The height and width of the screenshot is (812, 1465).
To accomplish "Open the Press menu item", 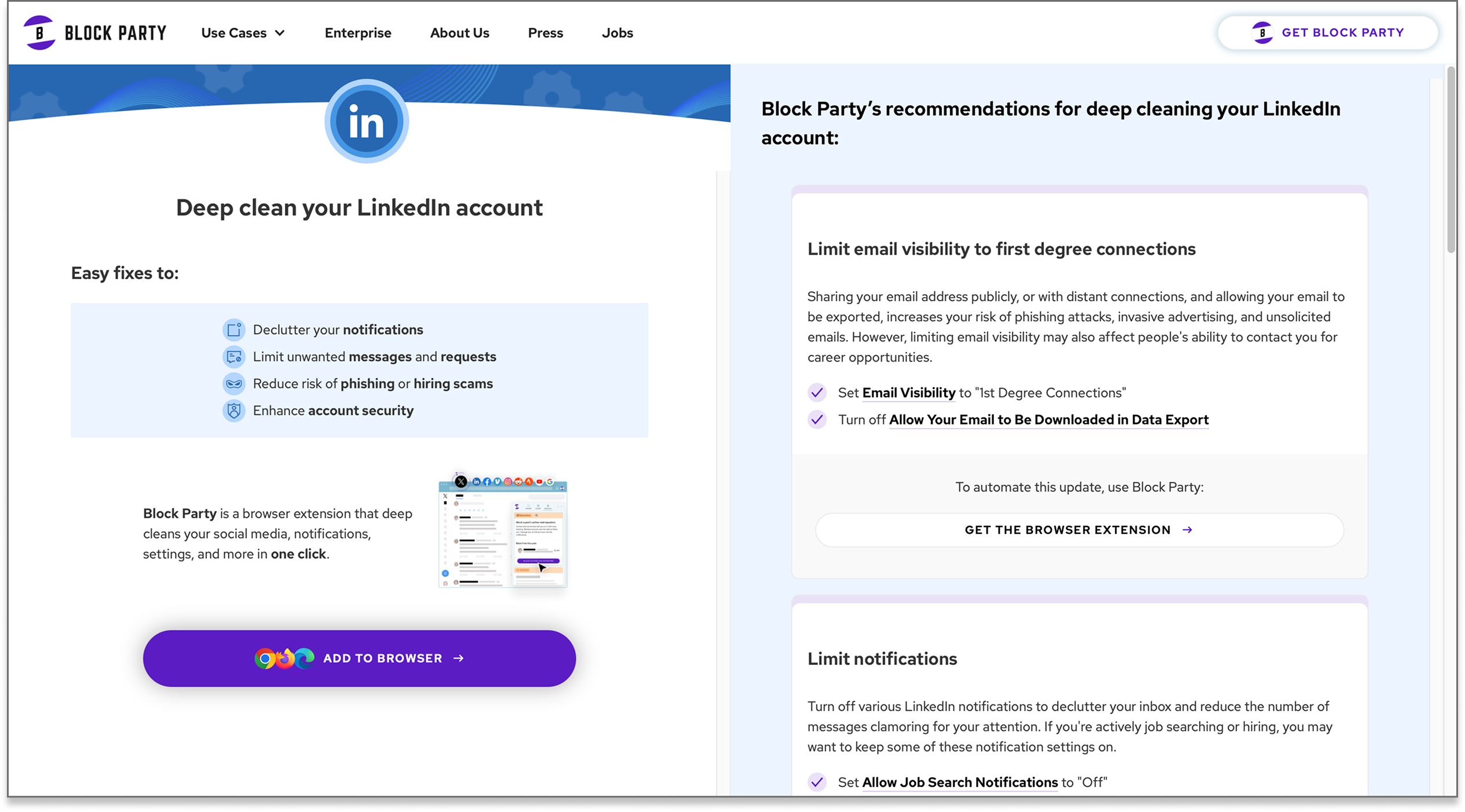I will pyautogui.click(x=545, y=32).
